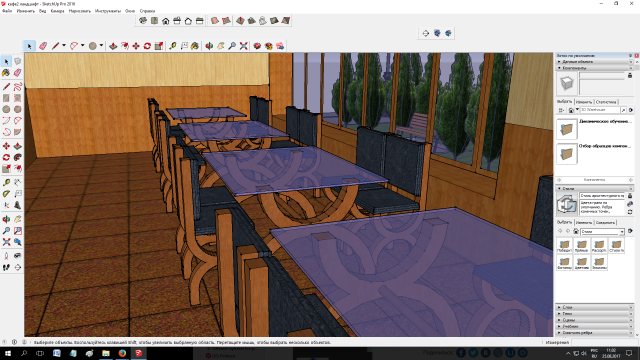Pick the Protractor tool in left palette

click(7, 193)
